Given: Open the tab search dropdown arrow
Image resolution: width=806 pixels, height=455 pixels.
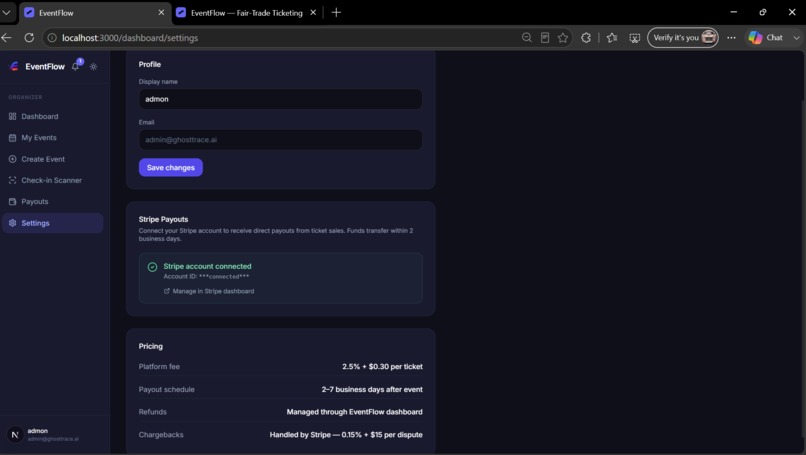Looking at the screenshot, I should coord(6,13).
